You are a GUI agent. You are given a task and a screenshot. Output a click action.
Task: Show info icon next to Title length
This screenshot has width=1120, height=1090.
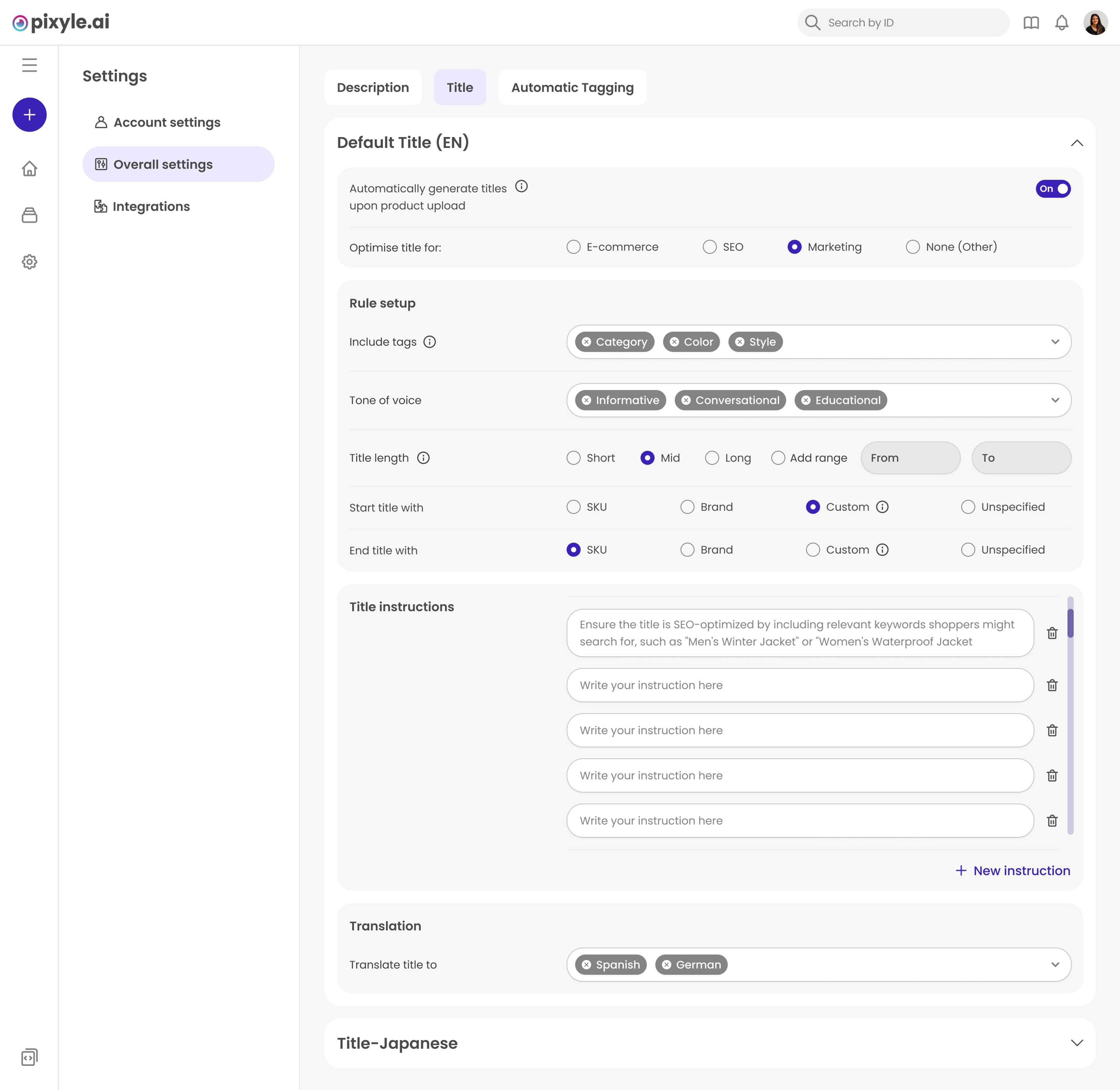[423, 458]
